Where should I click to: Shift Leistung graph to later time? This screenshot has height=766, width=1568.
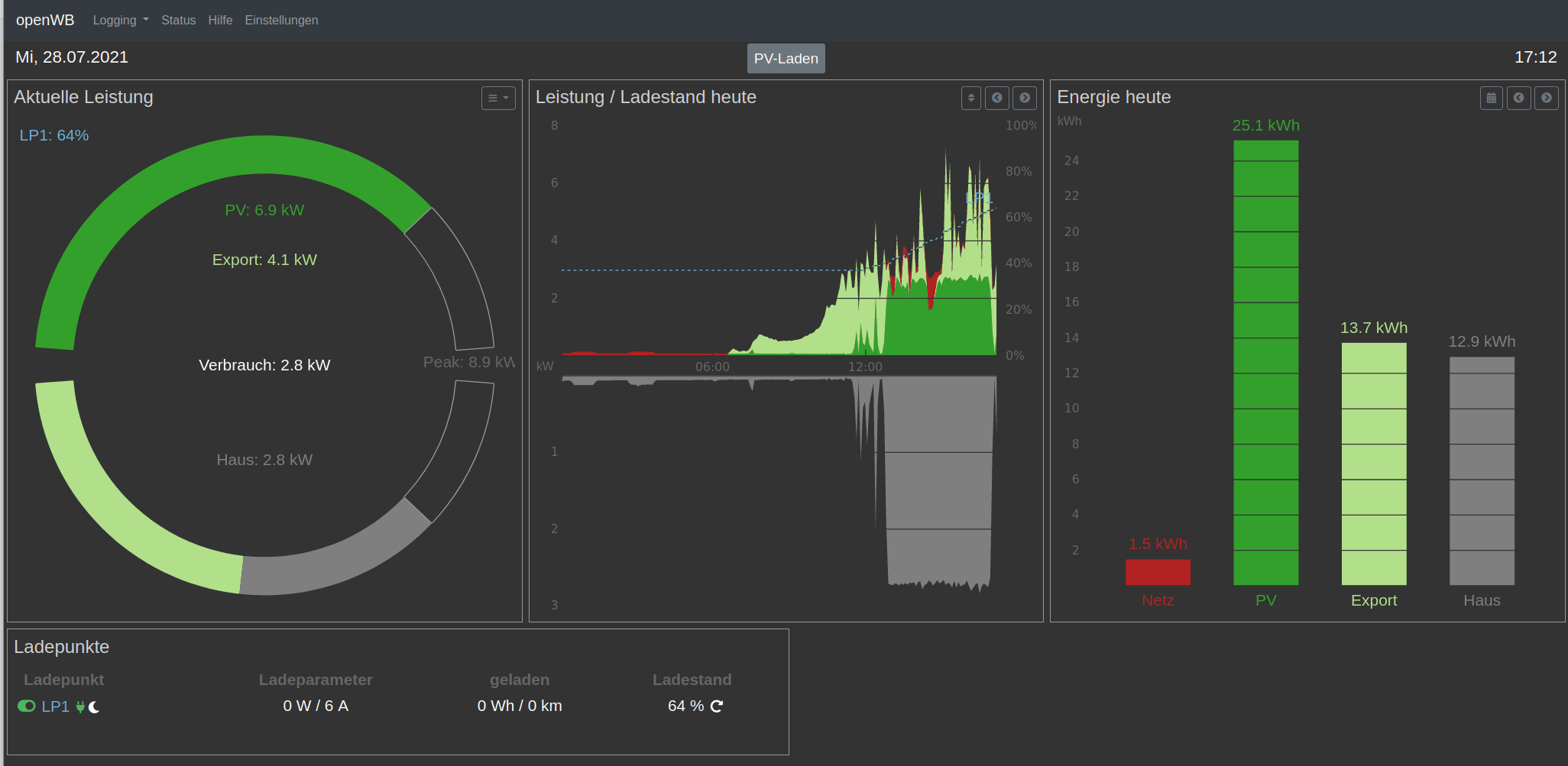click(x=1025, y=98)
